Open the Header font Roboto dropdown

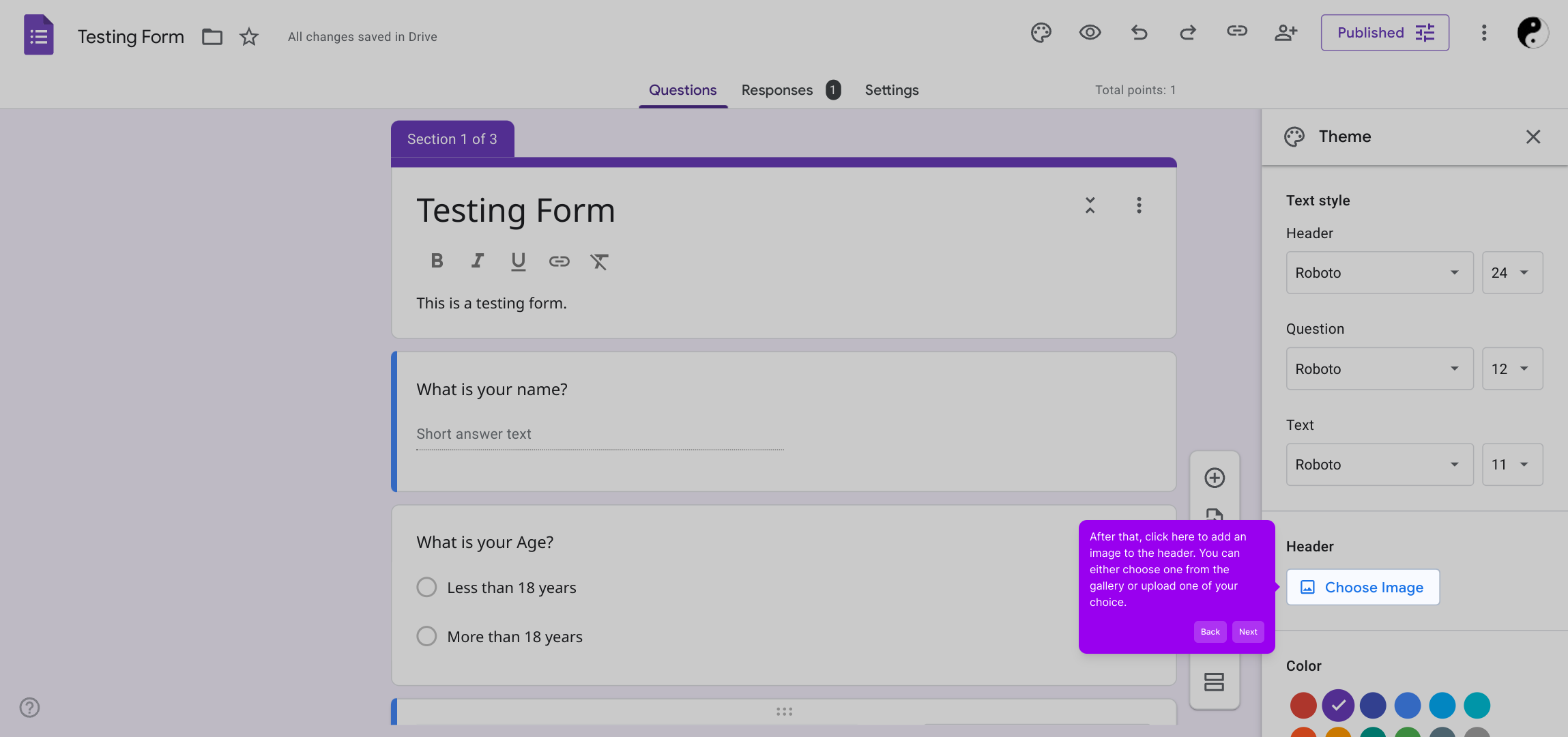tap(1379, 273)
